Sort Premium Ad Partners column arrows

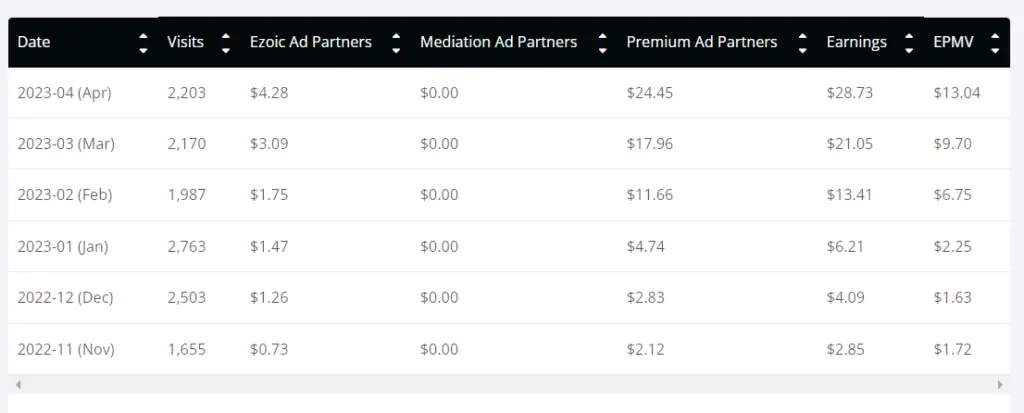[x=802, y=42]
